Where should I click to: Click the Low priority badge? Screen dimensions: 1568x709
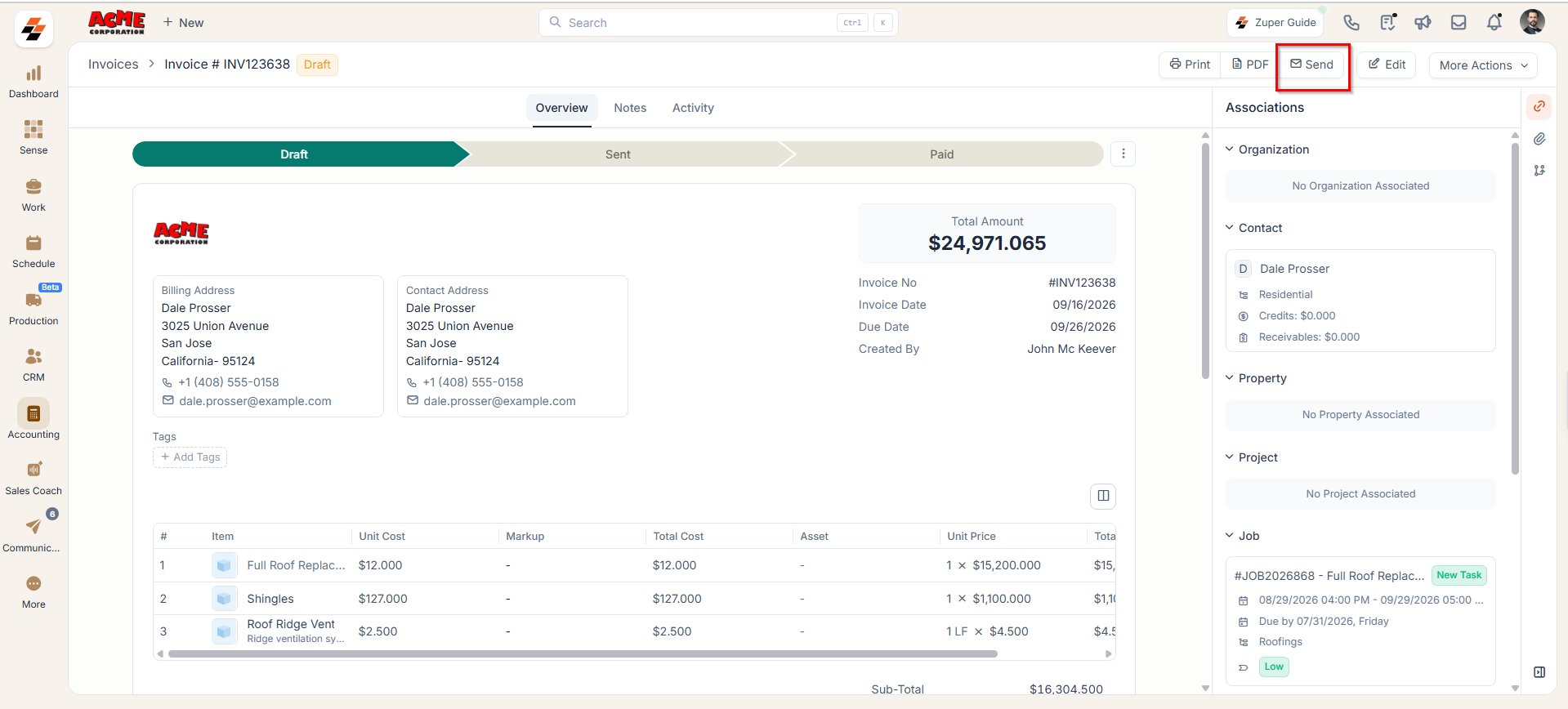click(1274, 667)
